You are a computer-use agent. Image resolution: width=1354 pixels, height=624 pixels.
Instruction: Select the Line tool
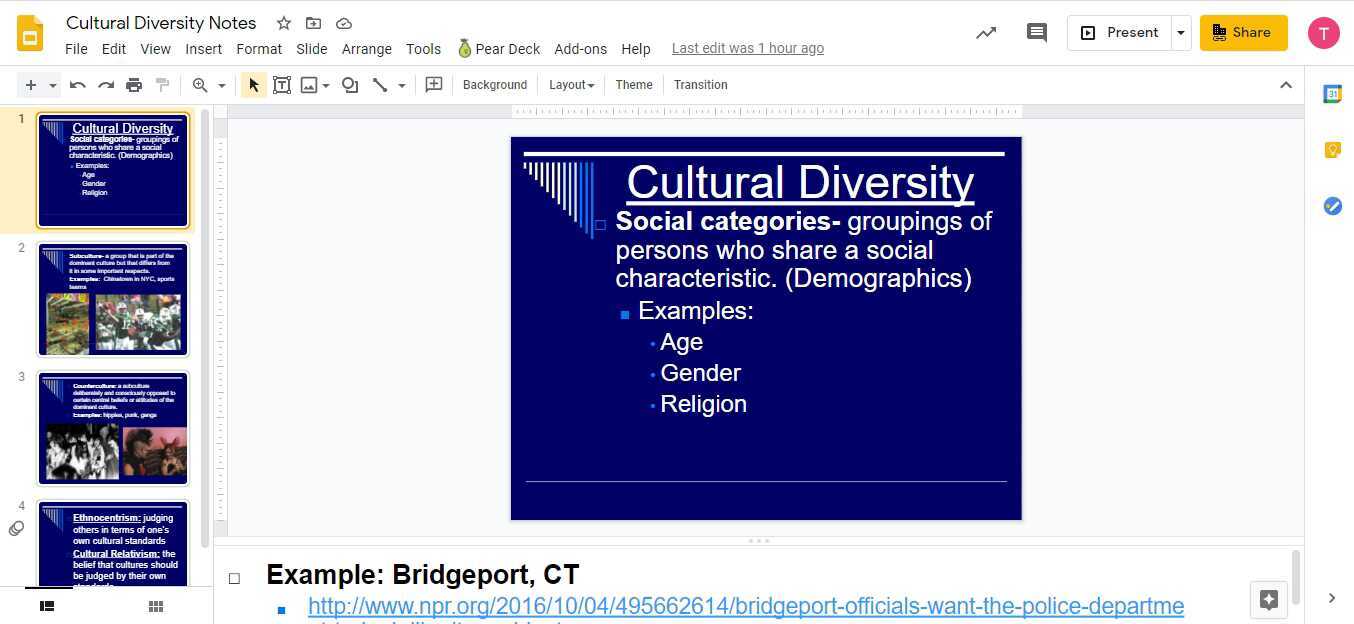380,85
